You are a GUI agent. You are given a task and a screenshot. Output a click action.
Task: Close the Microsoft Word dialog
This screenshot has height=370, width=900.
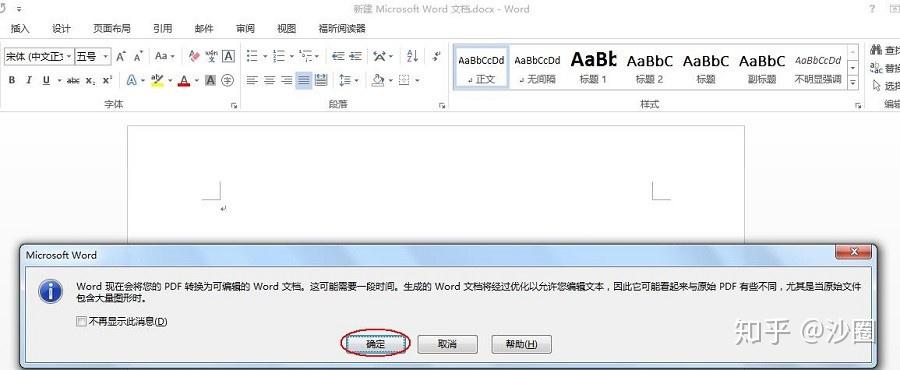[x=853, y=252]
